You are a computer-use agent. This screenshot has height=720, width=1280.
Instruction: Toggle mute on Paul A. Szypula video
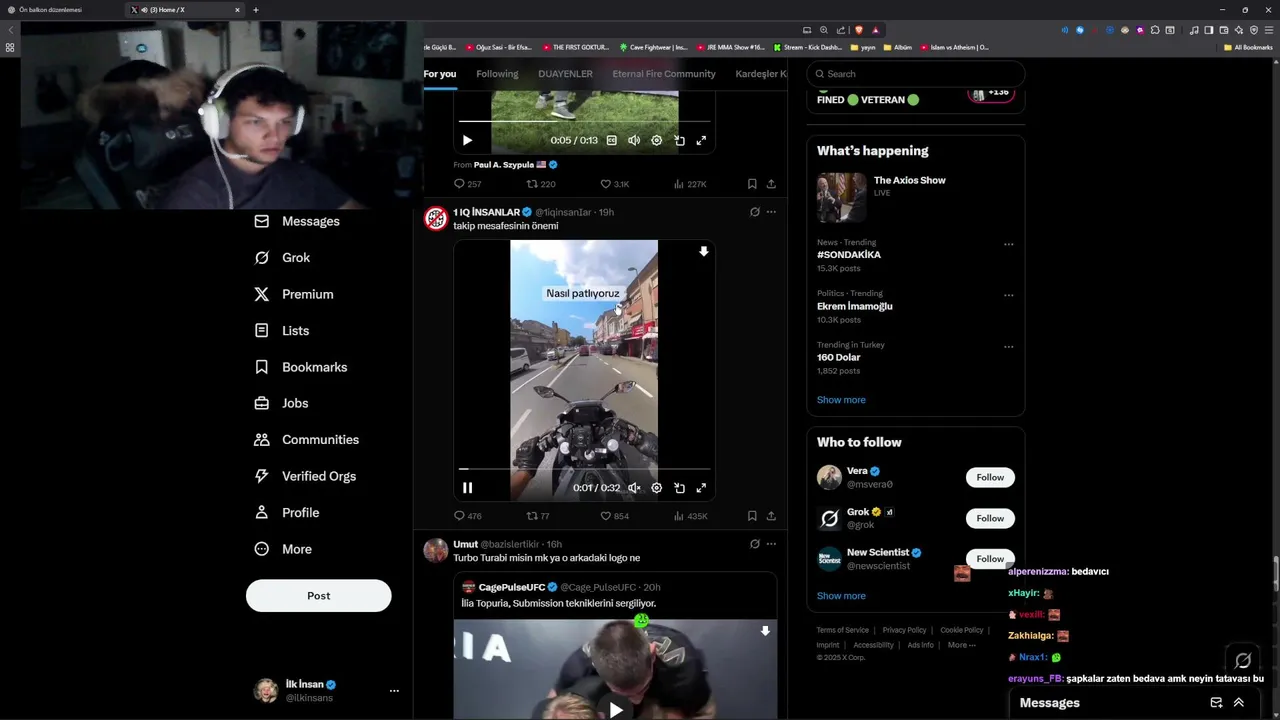[x=634, y=140]
